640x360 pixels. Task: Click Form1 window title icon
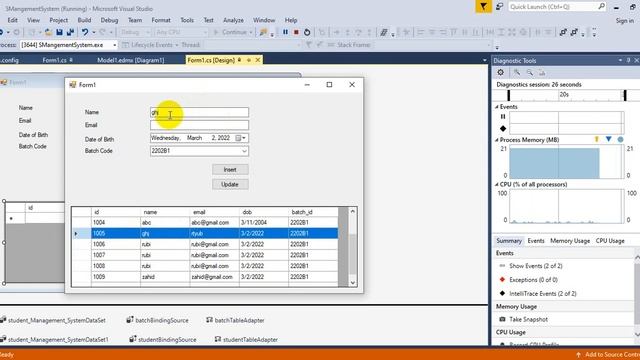73,84
